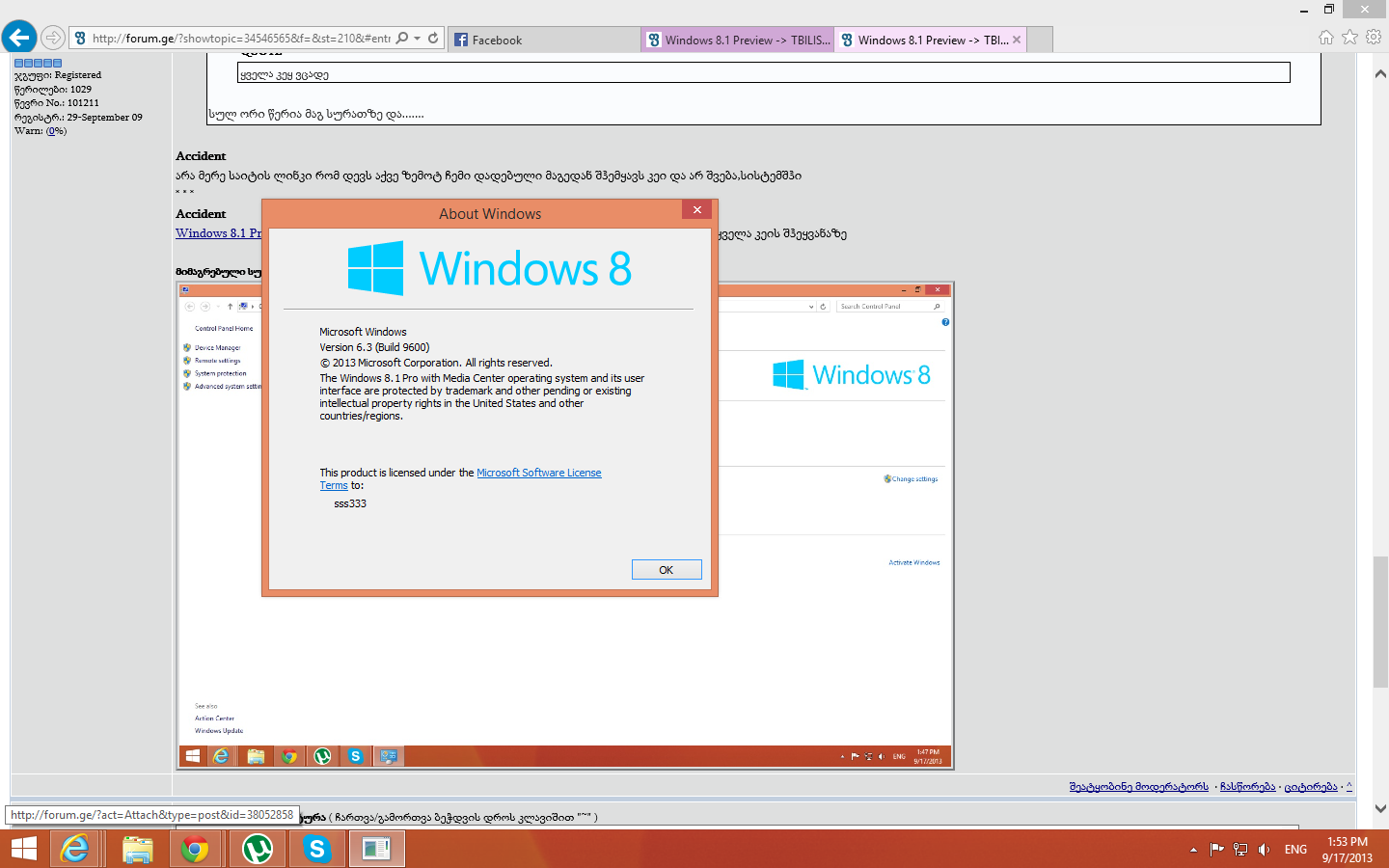The image size is (1389, 868).
Task: Click the page scrollbar down arrow
Action: pos(1380,808)
